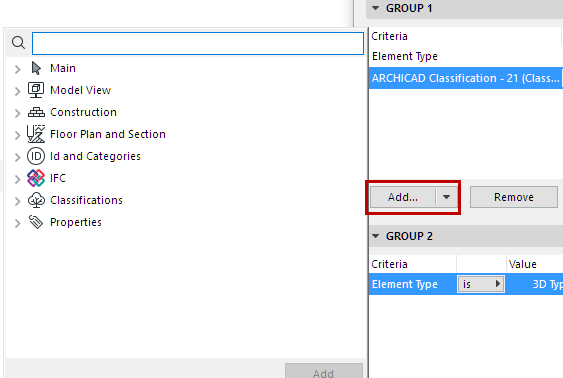Click the Add... button in Group 1
This screenshot has height=378, width=563.
(403, 197)
